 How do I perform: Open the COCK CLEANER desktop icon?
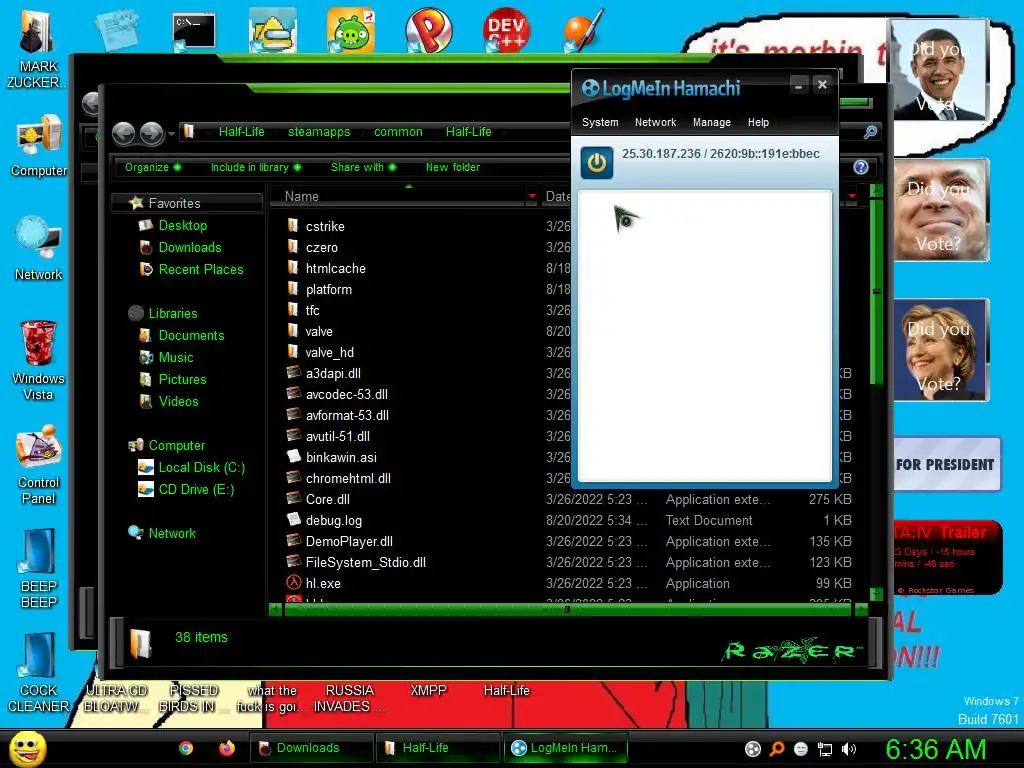coord(38,673)
